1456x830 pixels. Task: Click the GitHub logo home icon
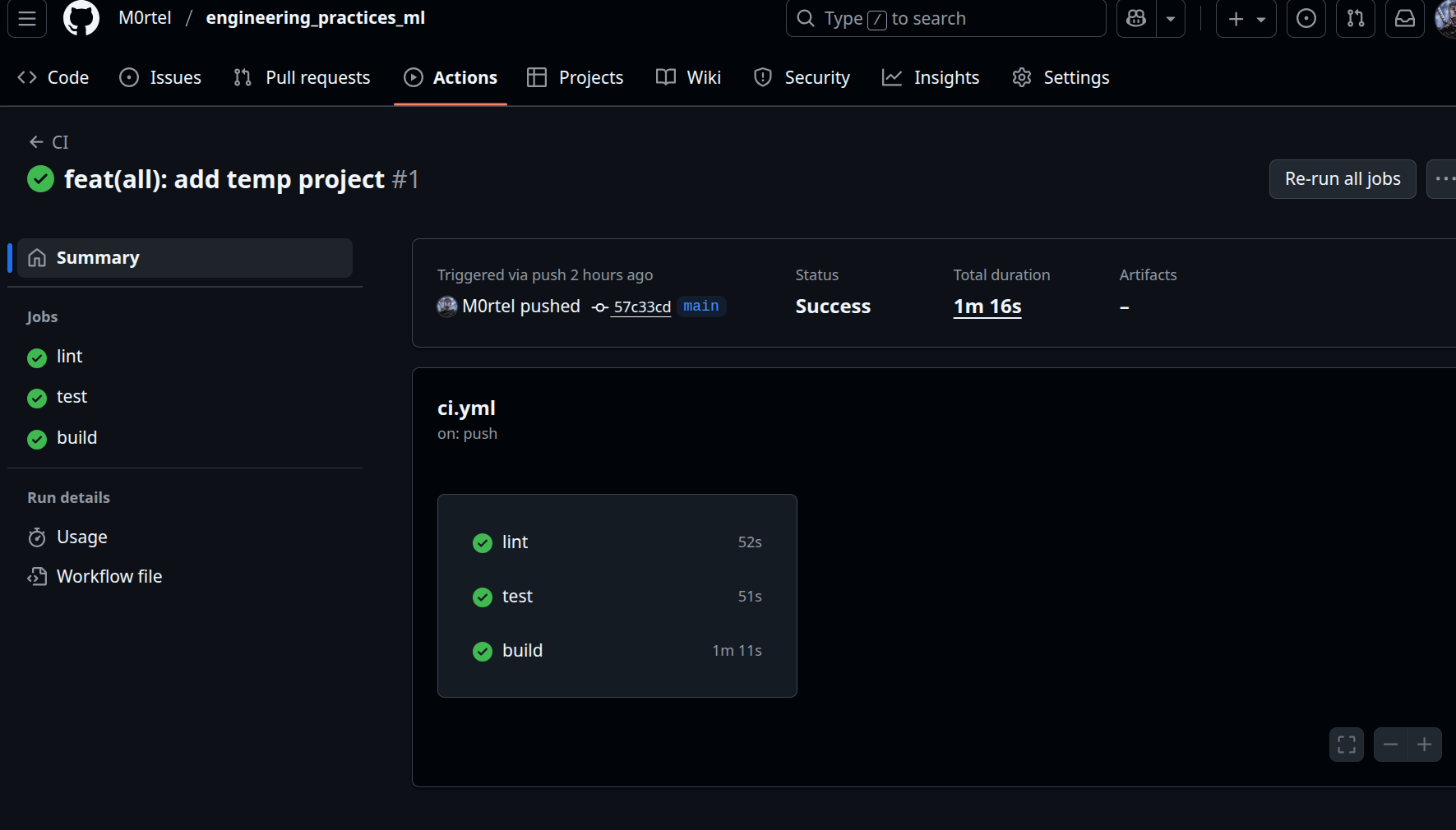tap(81, 18)
